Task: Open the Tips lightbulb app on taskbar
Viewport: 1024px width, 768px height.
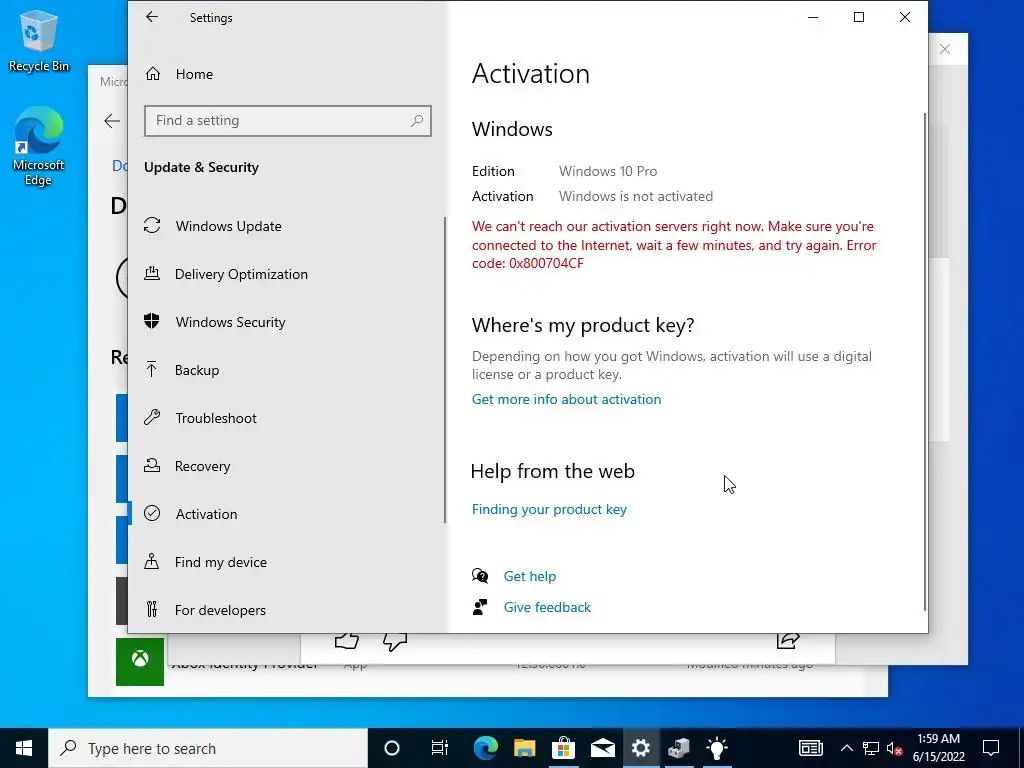Action: 717,748
